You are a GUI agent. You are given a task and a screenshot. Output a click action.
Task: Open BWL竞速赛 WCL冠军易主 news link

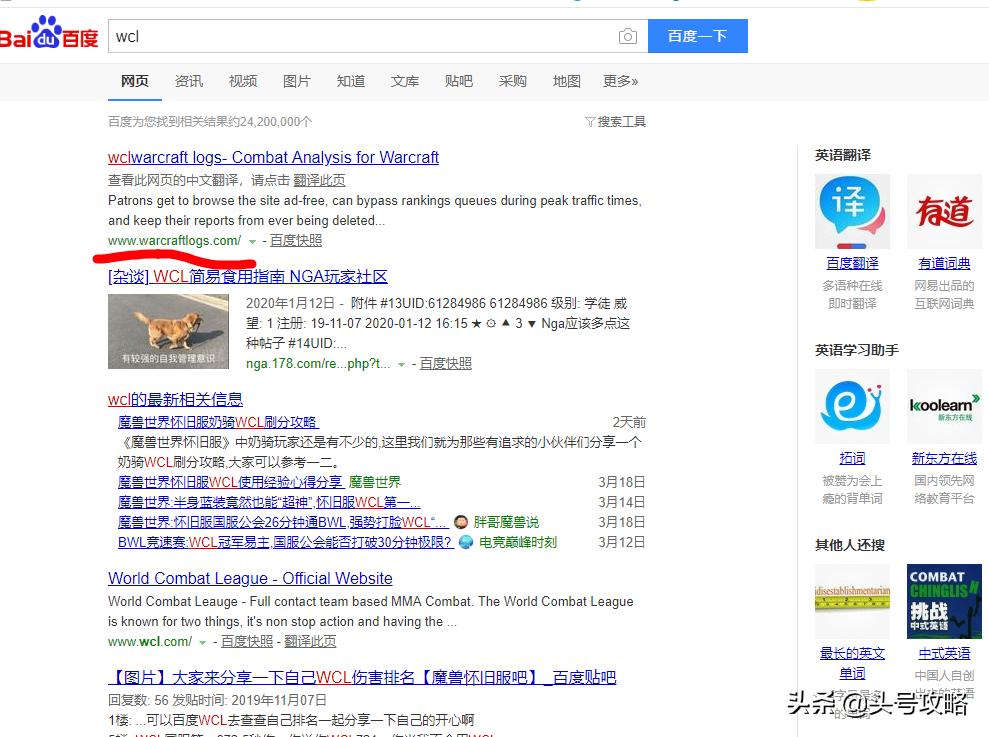click(286, 542)
